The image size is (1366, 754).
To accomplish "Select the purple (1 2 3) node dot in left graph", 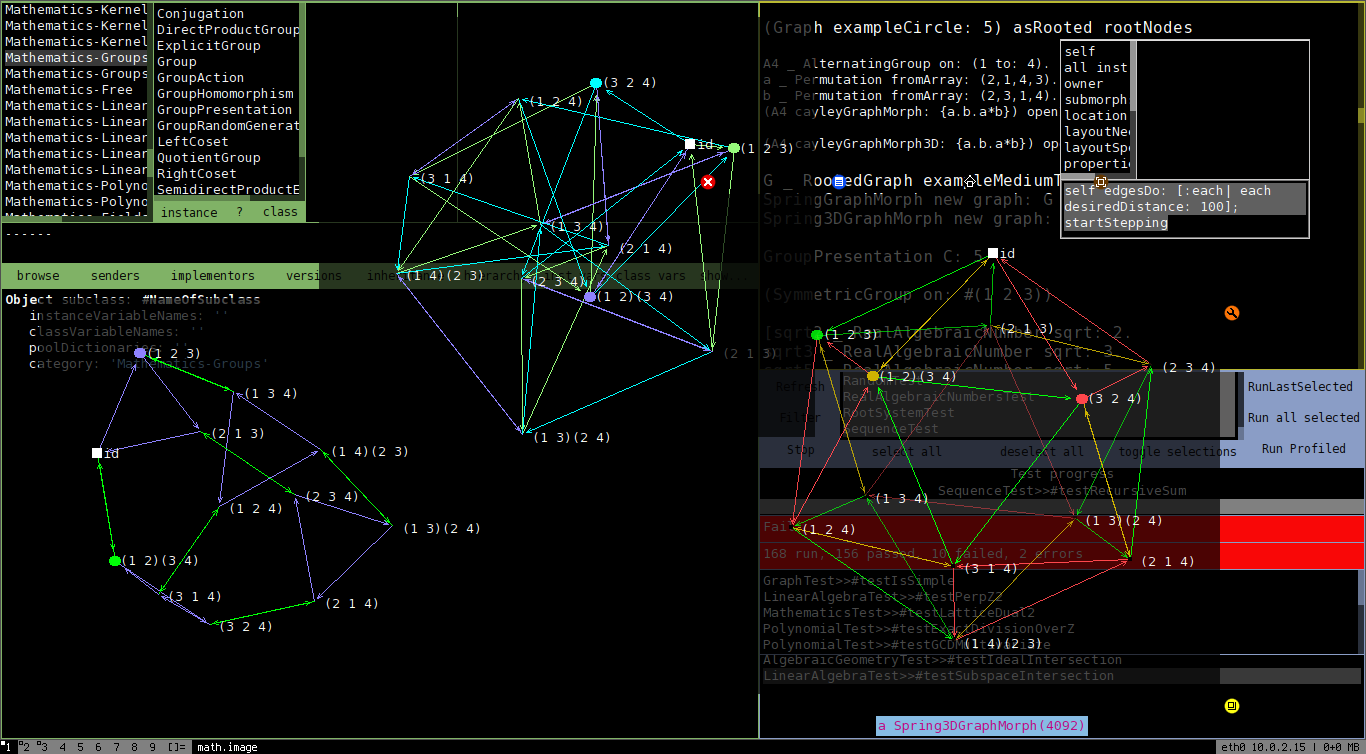I will pyautogui.click(x=140, y=353).
